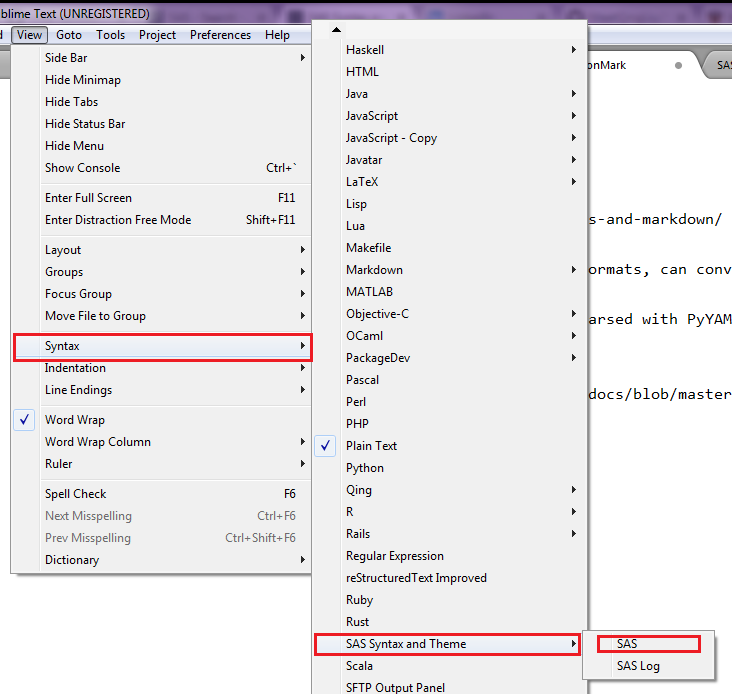Image resolution: width=732 pixels, height=694 pixels.
Task: Expand the PackageDev submenu
Action: [449, 358]
